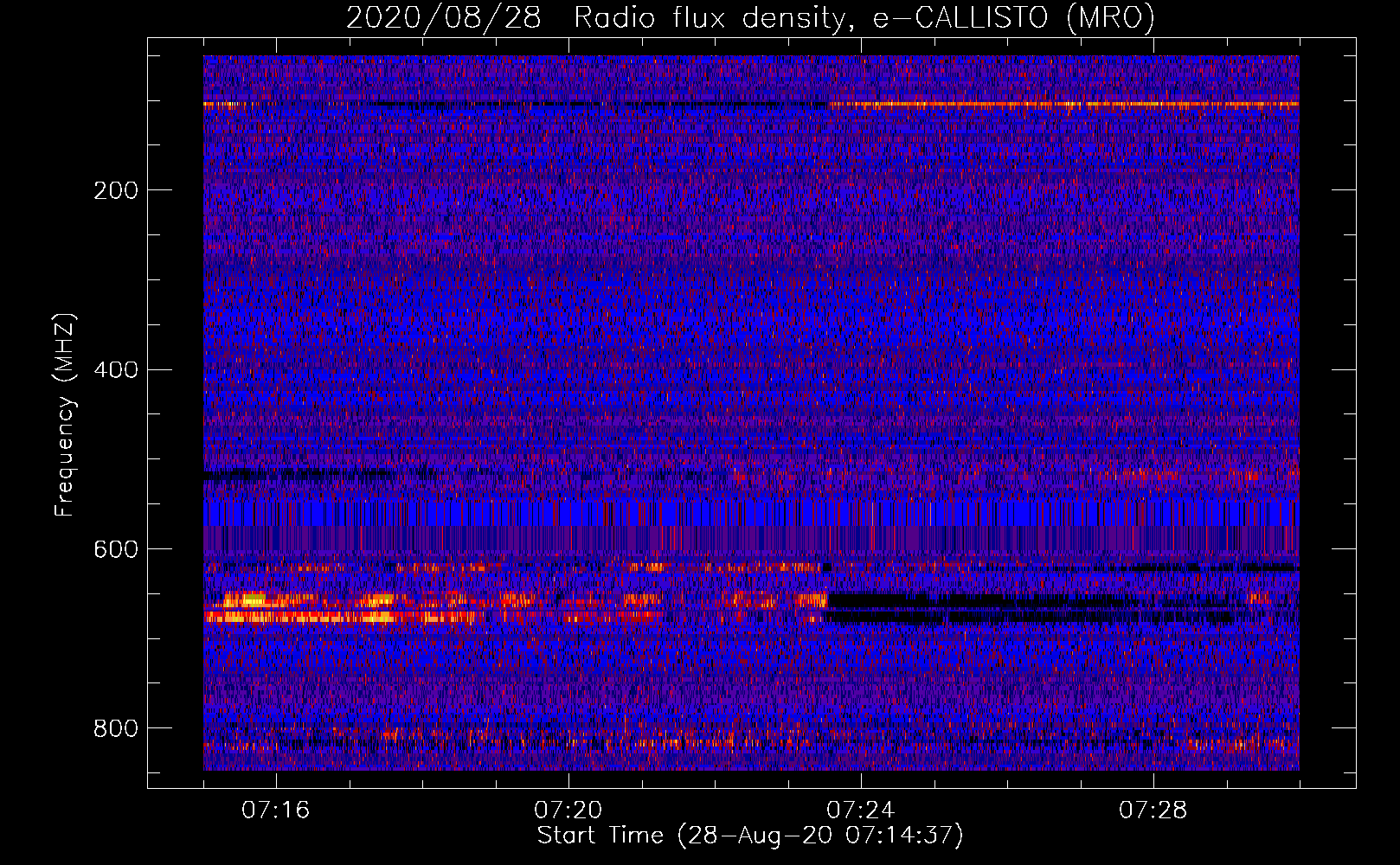Click the 600 frequency tick label

[116, 550]
